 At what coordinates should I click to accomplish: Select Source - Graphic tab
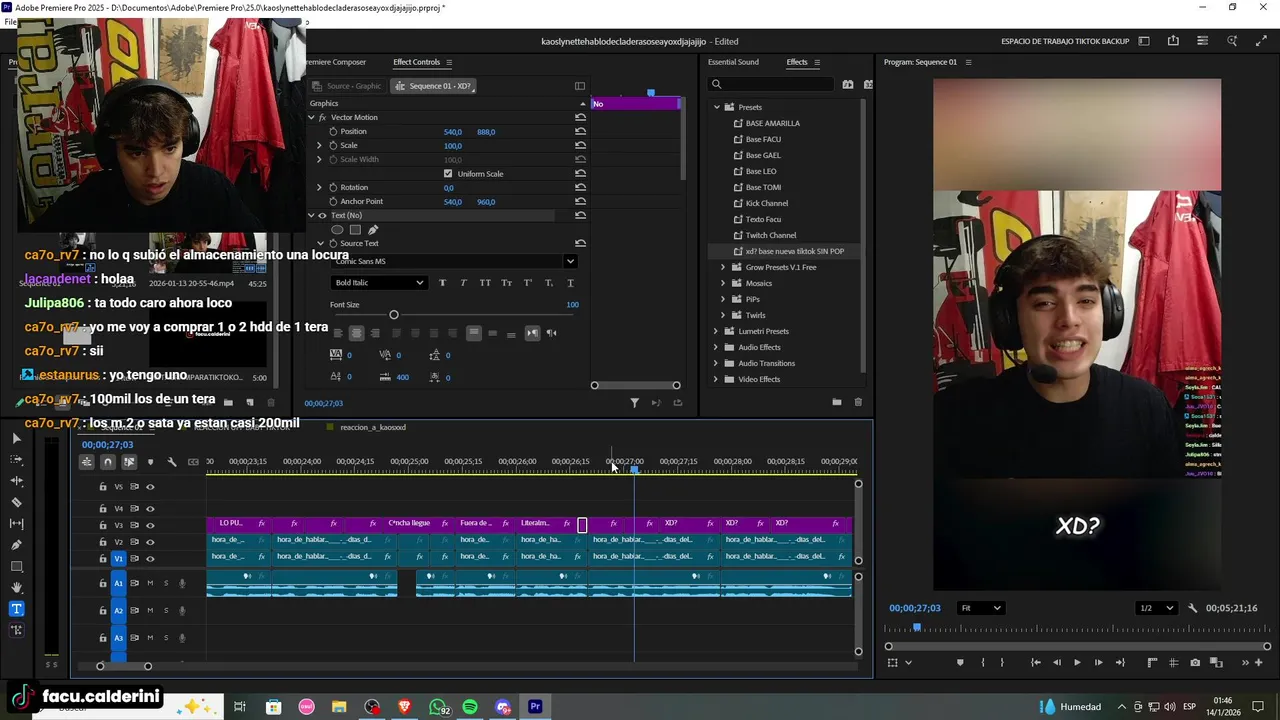(346, 86)
